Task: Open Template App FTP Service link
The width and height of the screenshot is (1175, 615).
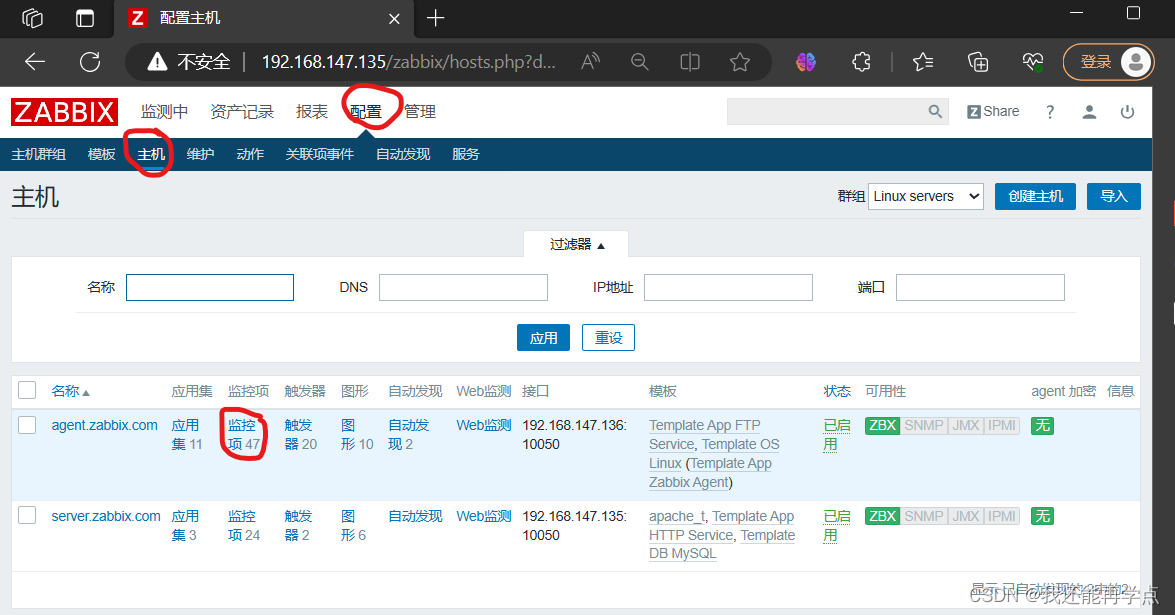Action: pyautogui.click(x=704, y=434)
